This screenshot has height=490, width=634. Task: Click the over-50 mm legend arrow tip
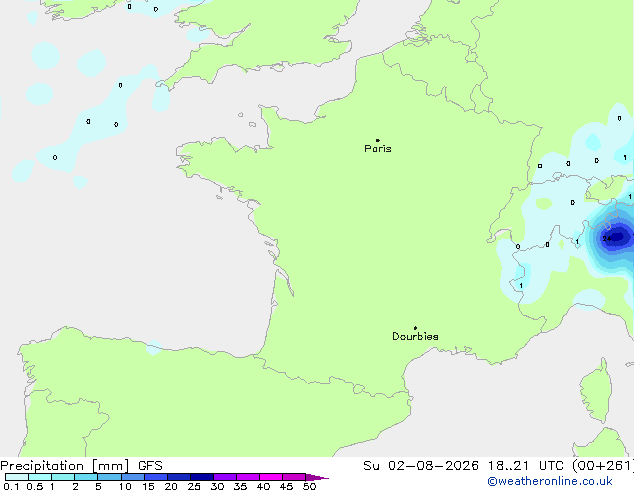point(317,477)
